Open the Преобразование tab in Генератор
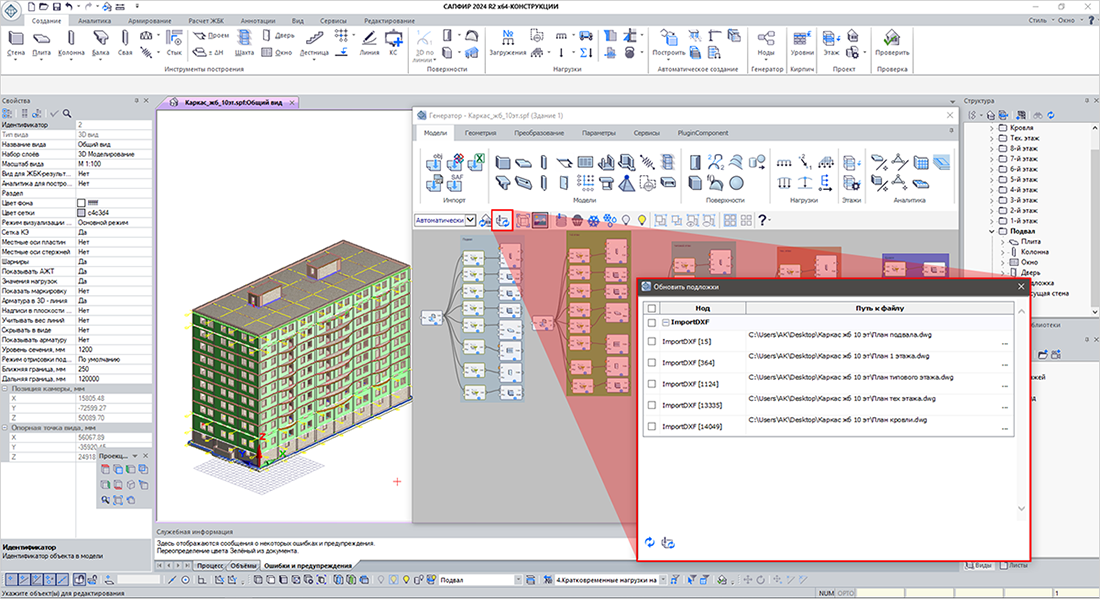1100x599 pixels. pos(539,133)
